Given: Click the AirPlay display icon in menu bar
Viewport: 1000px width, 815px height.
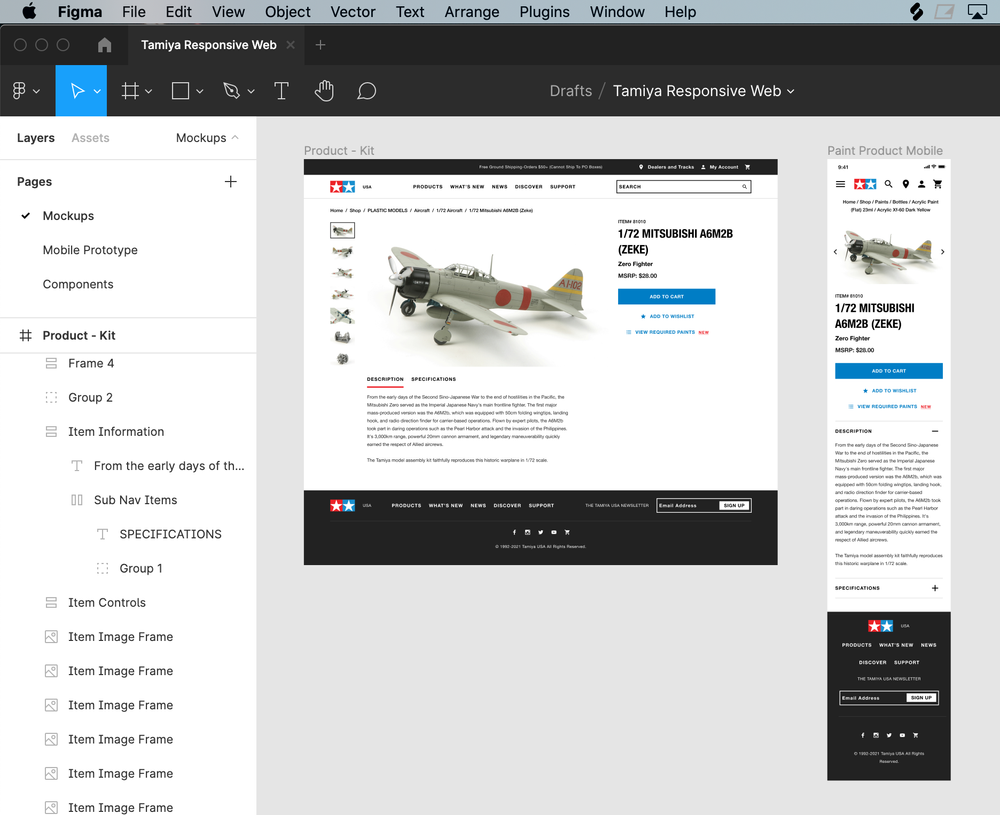Looking at the screenshot, I should coord(977,11).
